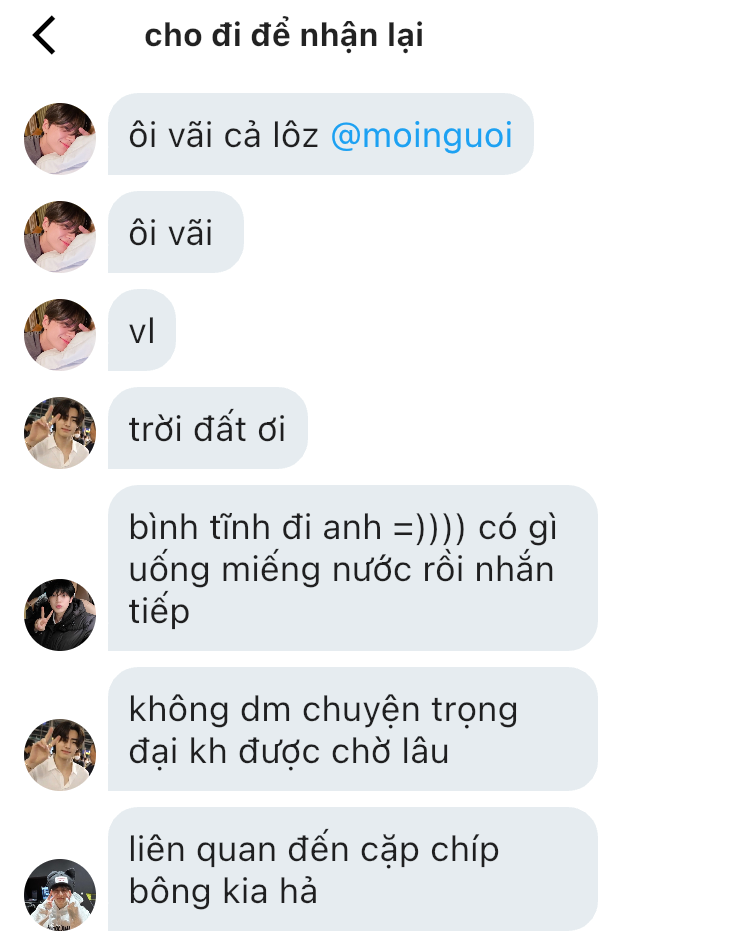The height and width of the screenshot is (947, 750).
Task: Tap the word 'tiếp' in the long message
Action: [159, 612]
